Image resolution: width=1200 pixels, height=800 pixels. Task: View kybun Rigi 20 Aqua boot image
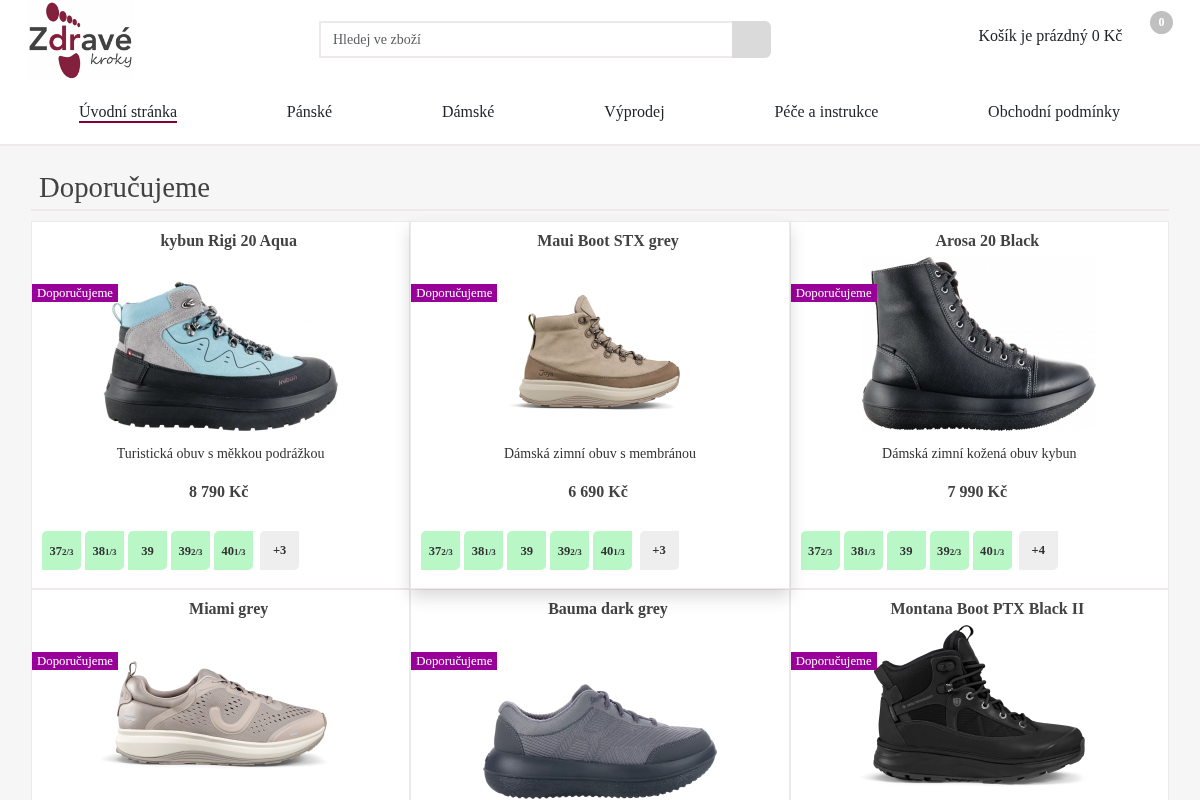click(221, 355)
